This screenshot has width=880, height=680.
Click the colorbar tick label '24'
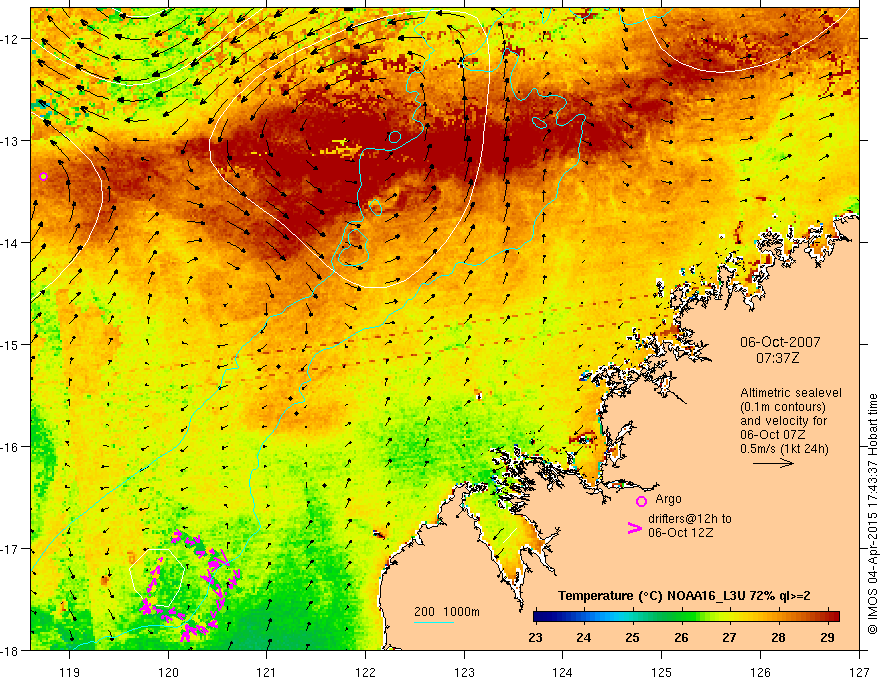pyautogui.click(x=584, y=637)
